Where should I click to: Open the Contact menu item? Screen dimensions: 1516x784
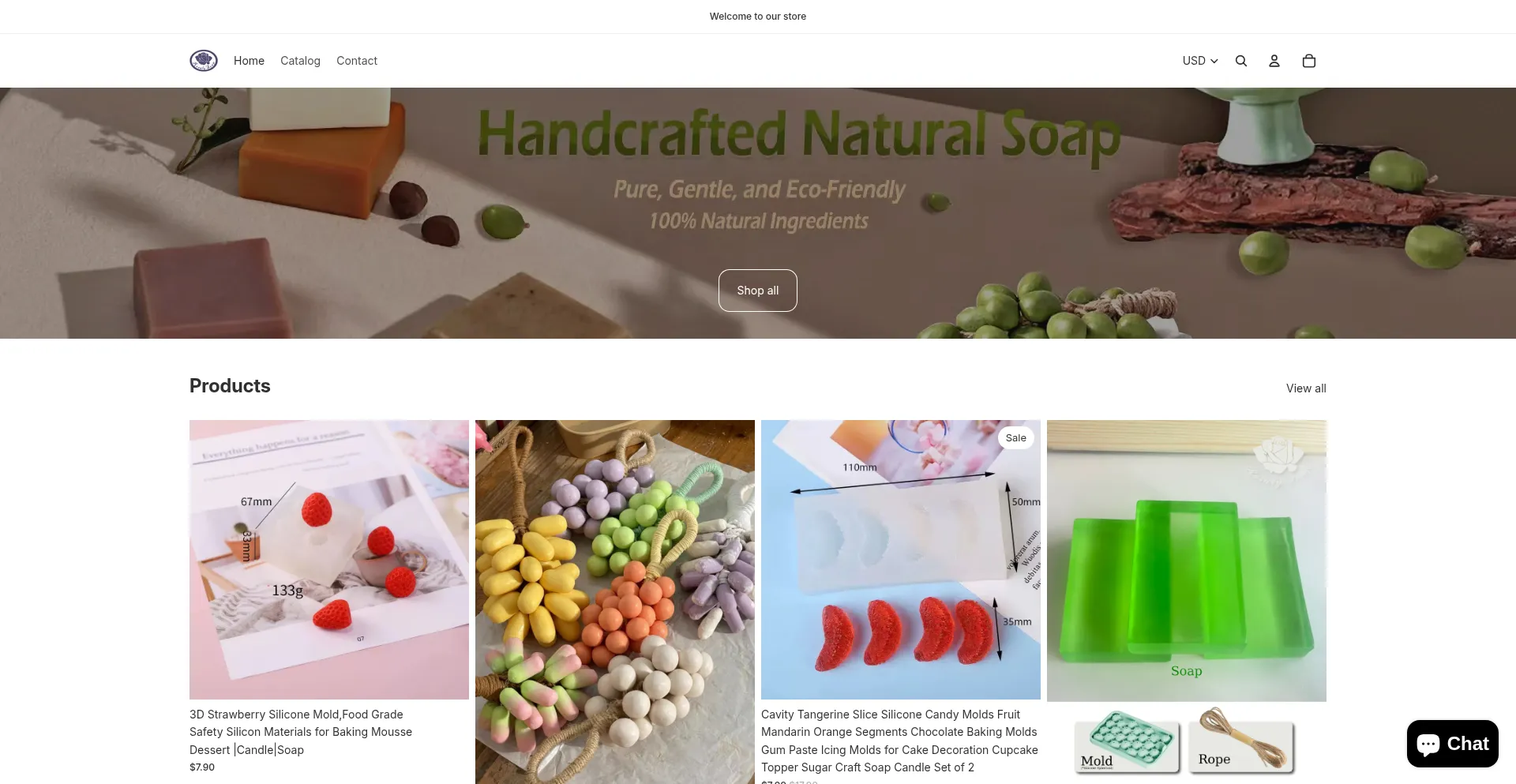coord(357,61)
